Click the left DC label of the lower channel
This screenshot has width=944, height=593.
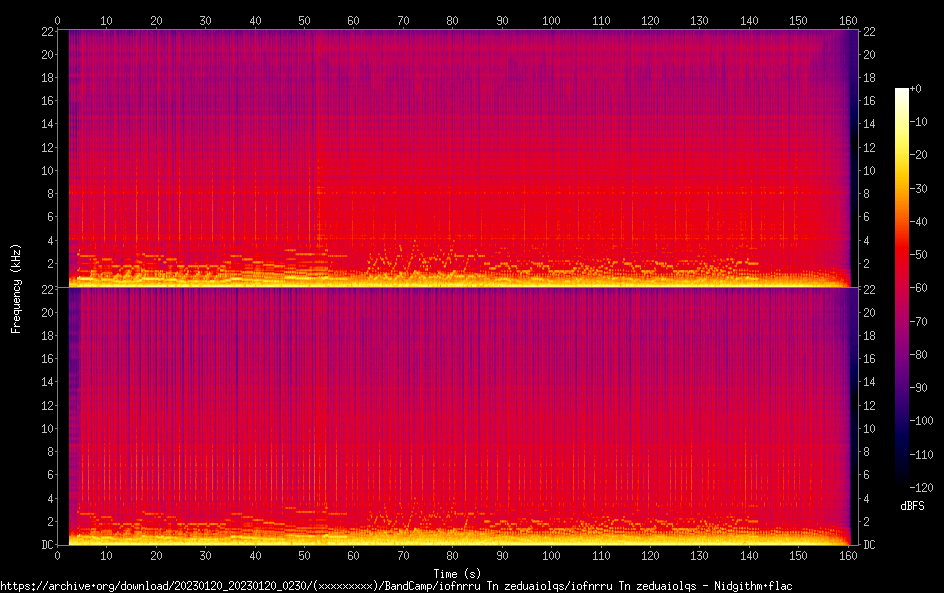click(x=46, y=545)
